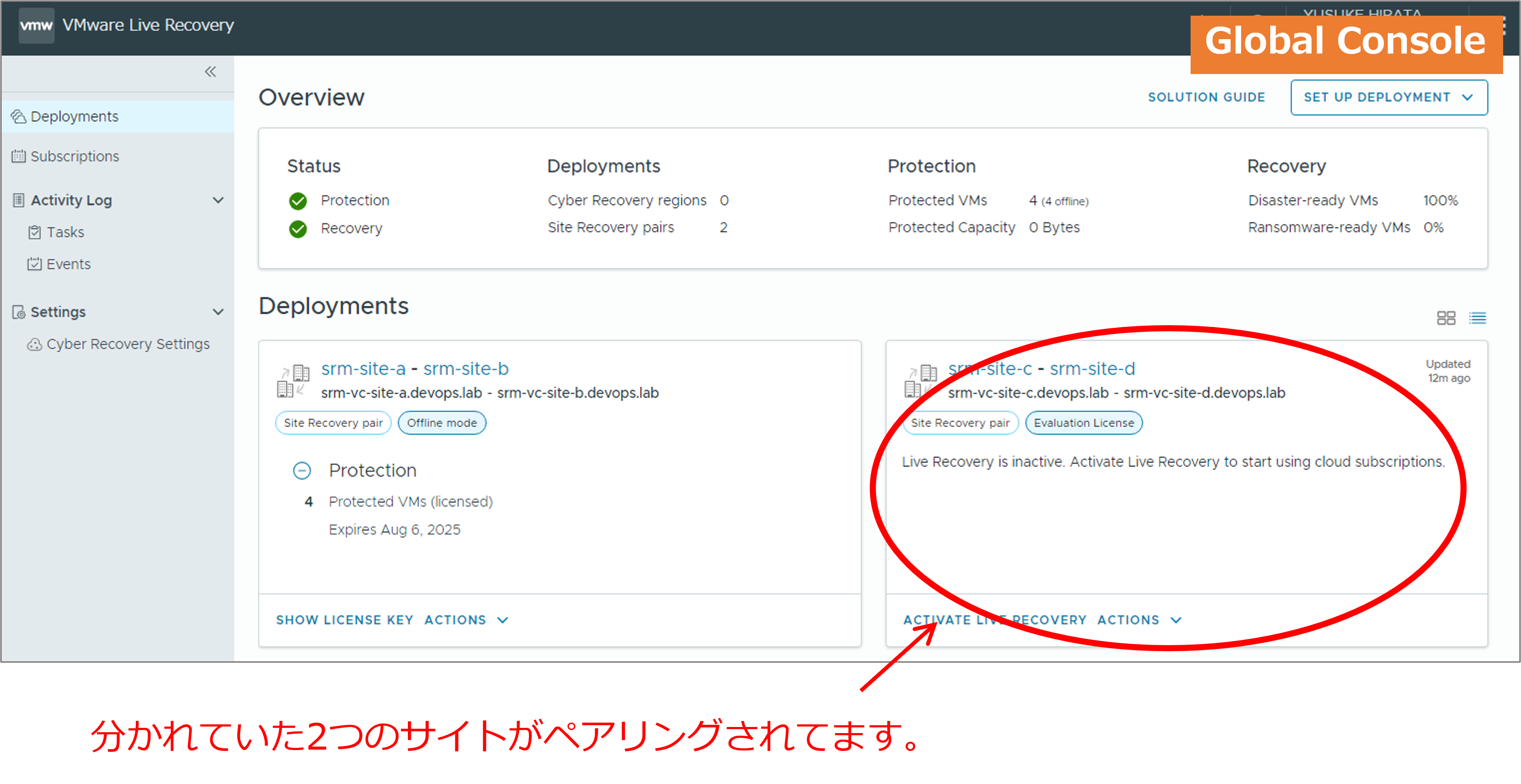Click "Protected VMs (licensed)" text
1521x784 pixels.
411,501
